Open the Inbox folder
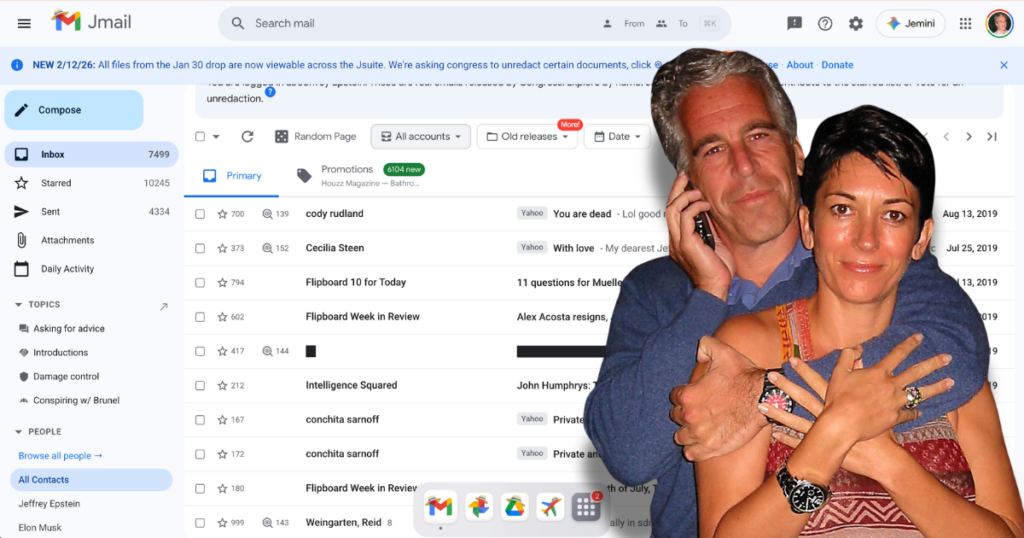 (91, 155)
